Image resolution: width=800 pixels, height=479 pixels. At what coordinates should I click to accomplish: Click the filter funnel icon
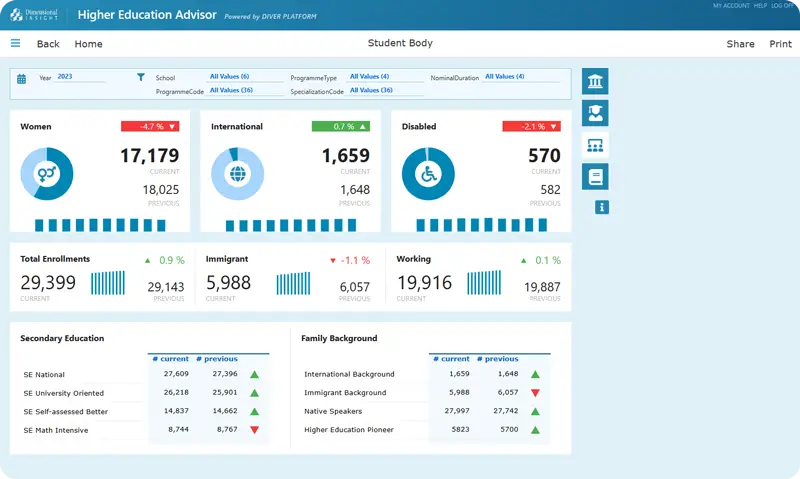point(141,77)
